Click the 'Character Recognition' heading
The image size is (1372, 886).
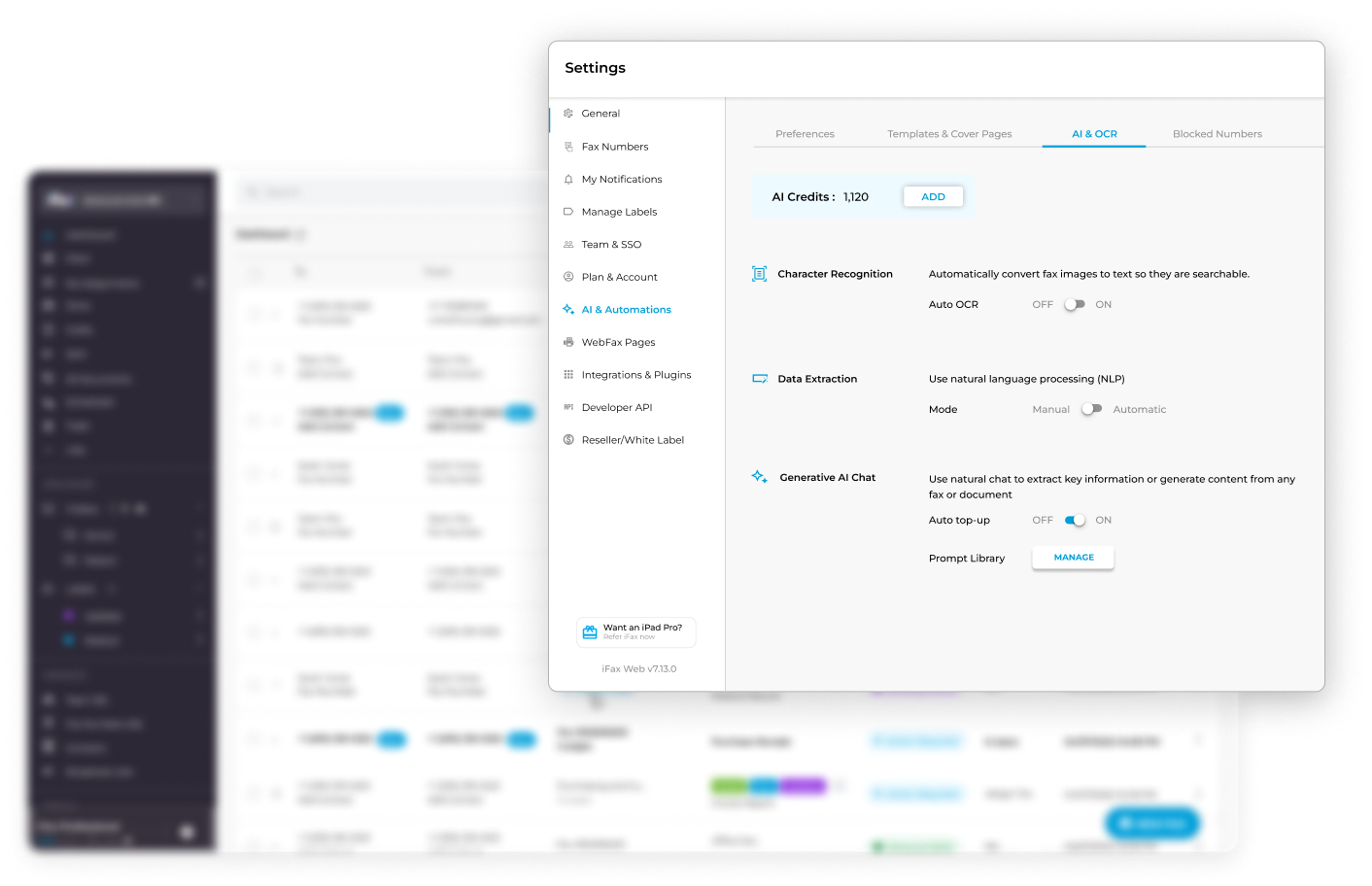pos(835,274)
